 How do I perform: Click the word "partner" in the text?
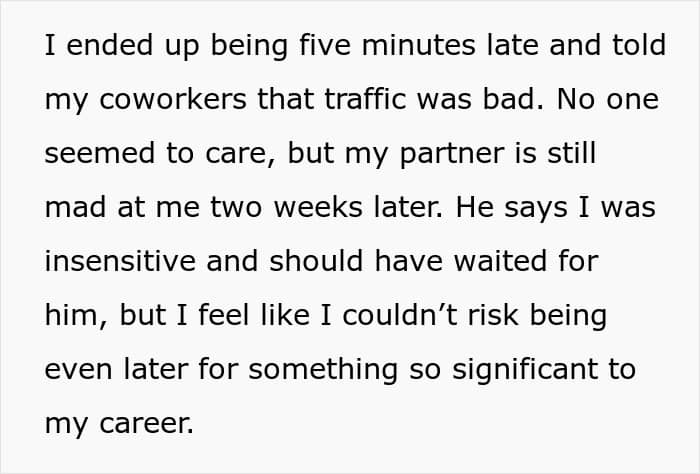click(x=452, y=155)
